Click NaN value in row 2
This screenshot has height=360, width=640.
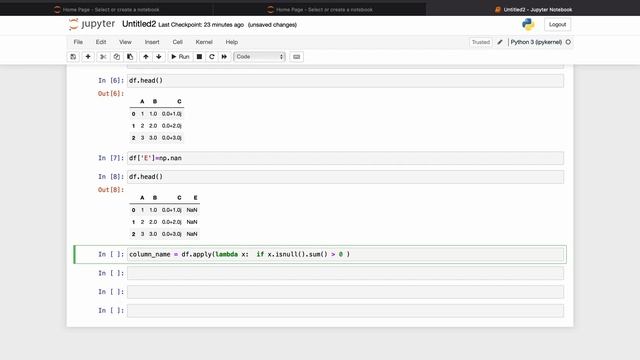(192, 234)
